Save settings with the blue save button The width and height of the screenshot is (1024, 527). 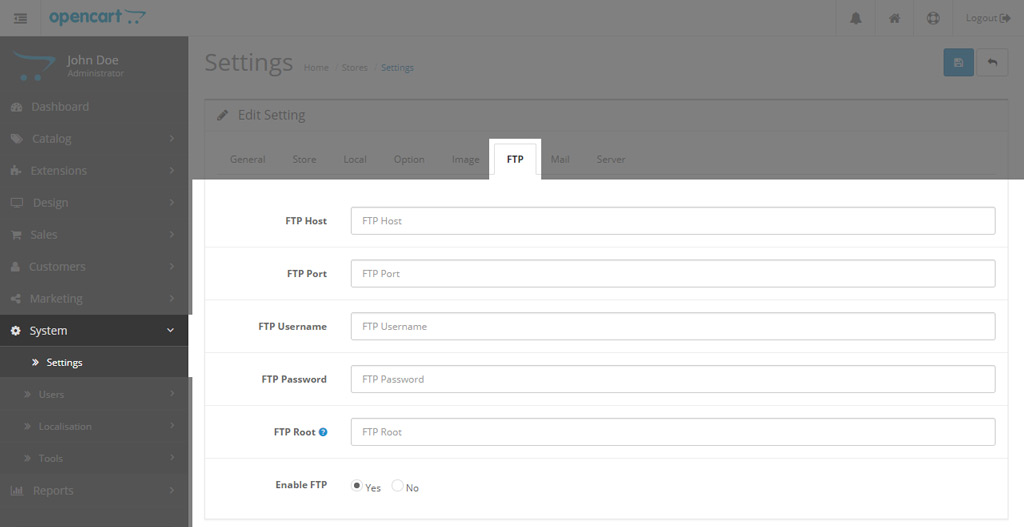click(959, 63)
